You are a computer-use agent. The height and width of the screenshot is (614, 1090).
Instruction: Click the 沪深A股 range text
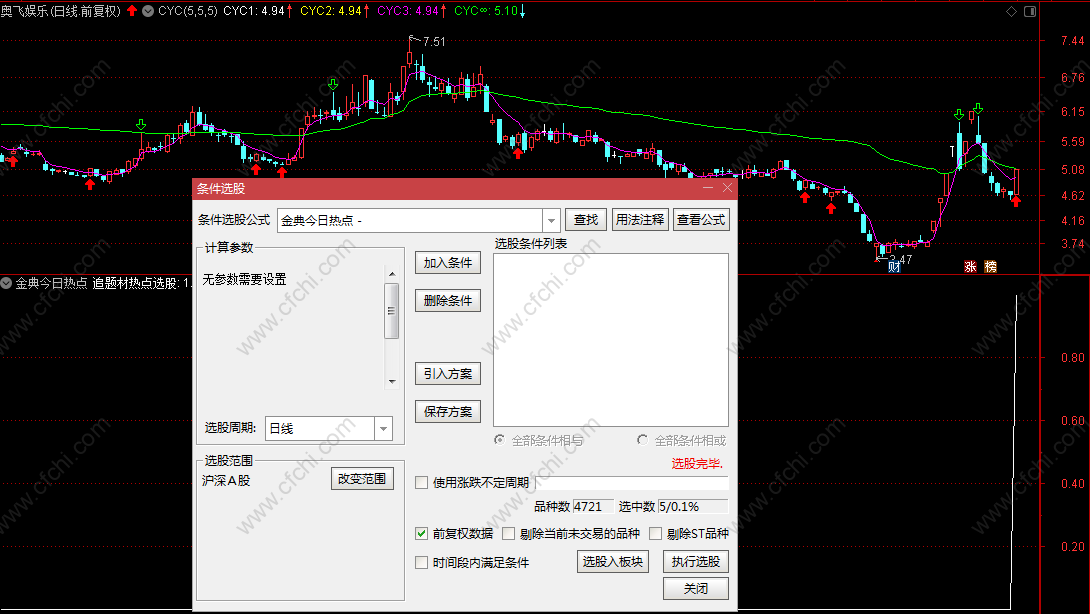[x=226, y=480]
